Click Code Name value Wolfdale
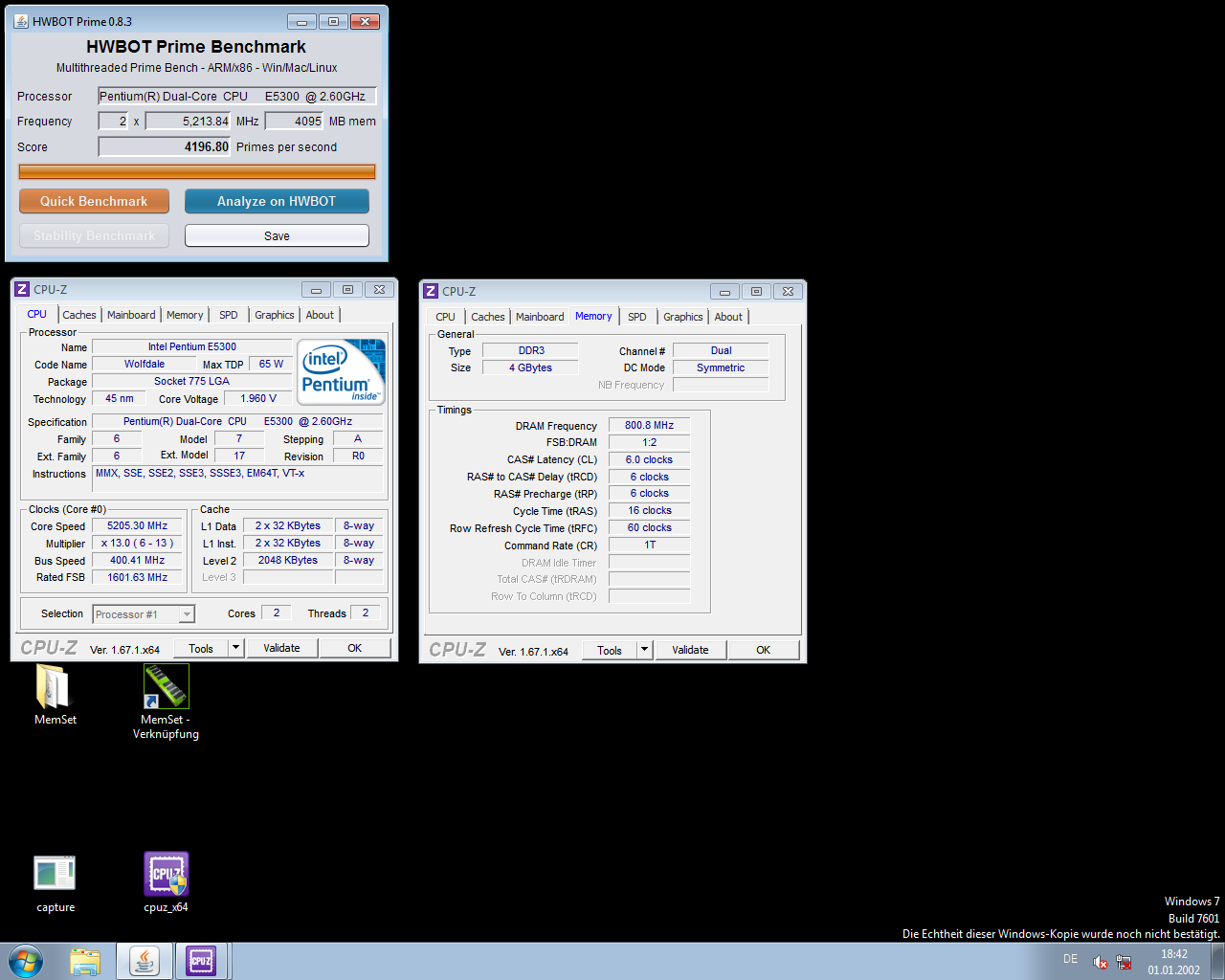The image size is (1225, 980). tap(144, 364)
